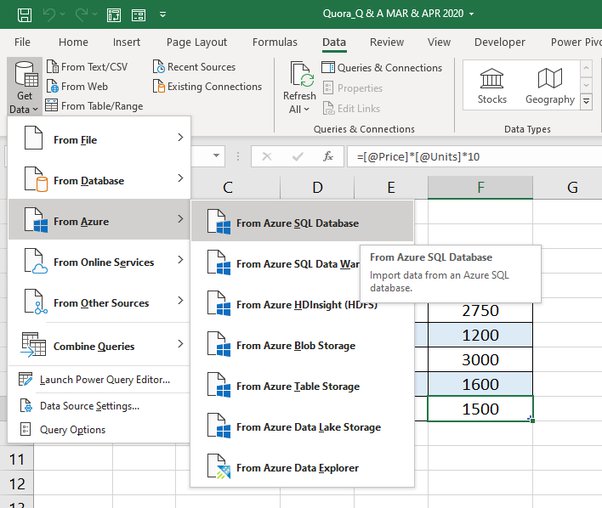Select the Stocks data type

coord(492,86)
